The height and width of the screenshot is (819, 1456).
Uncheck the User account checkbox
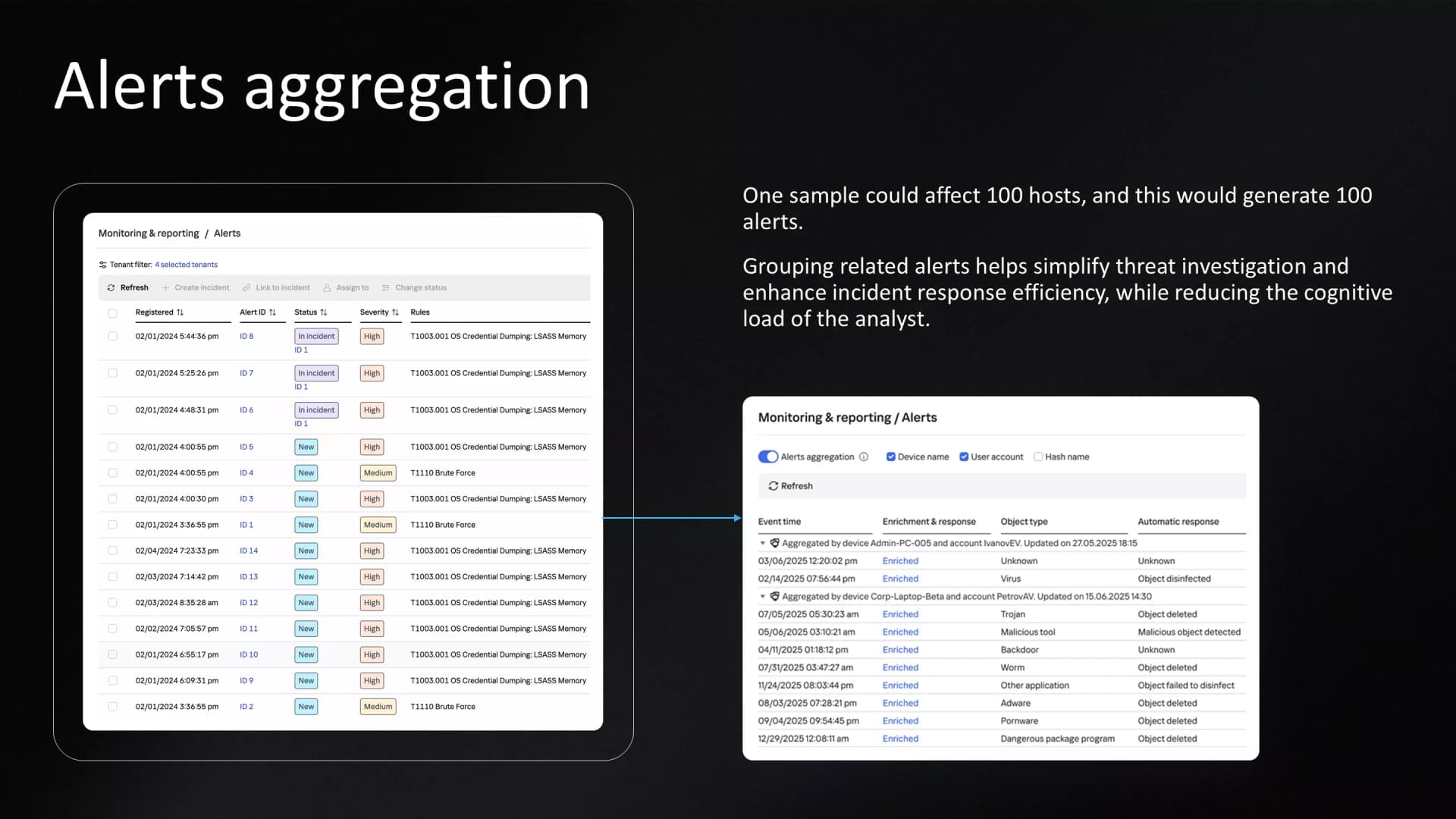[x=964, y=457]
